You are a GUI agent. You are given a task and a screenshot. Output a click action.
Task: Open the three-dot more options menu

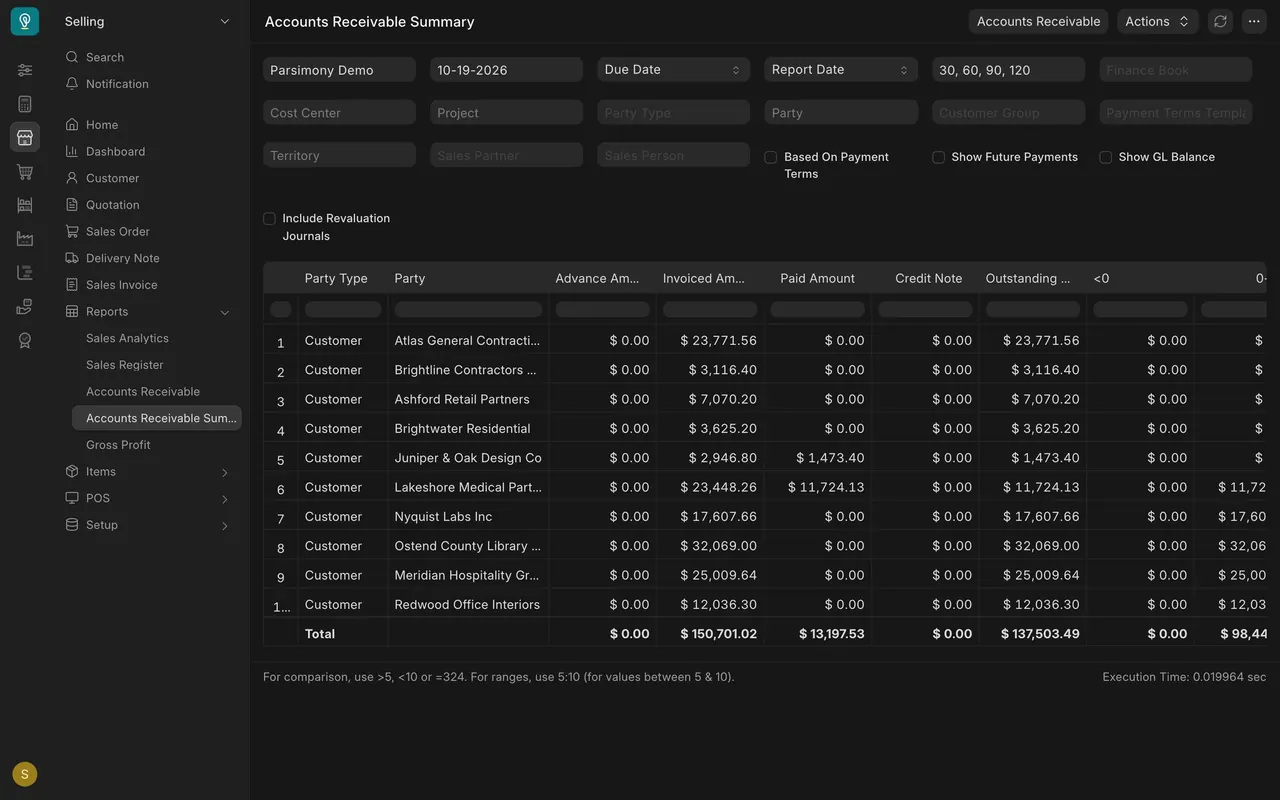(x=1254, y=21)
